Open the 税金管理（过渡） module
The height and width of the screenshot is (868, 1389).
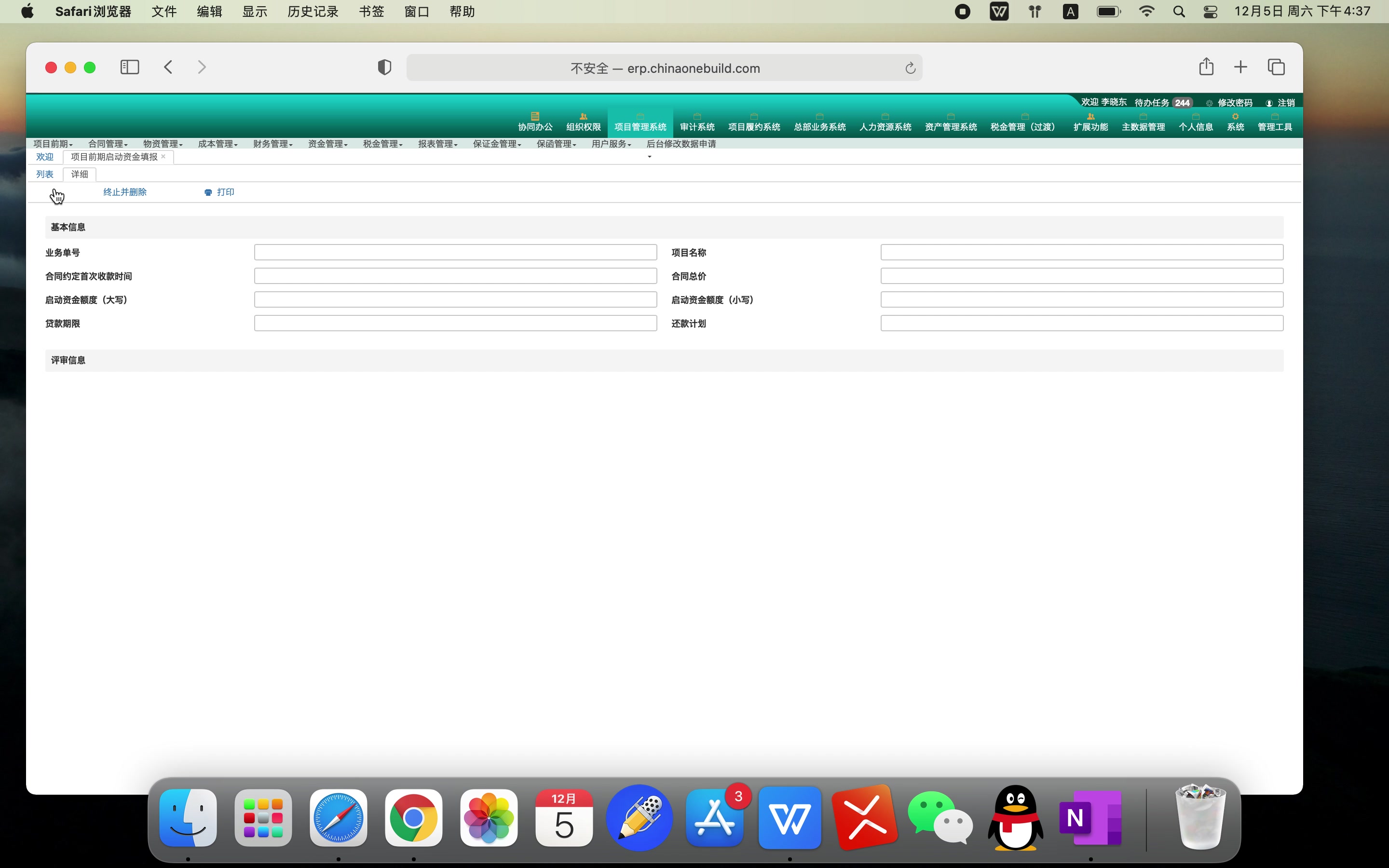pos(1024,122)
